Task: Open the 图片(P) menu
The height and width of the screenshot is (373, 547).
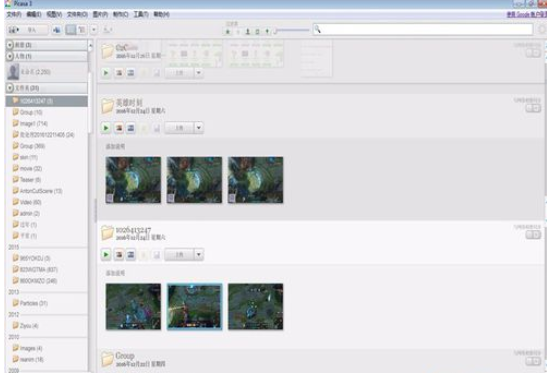Action: [100, 15]
